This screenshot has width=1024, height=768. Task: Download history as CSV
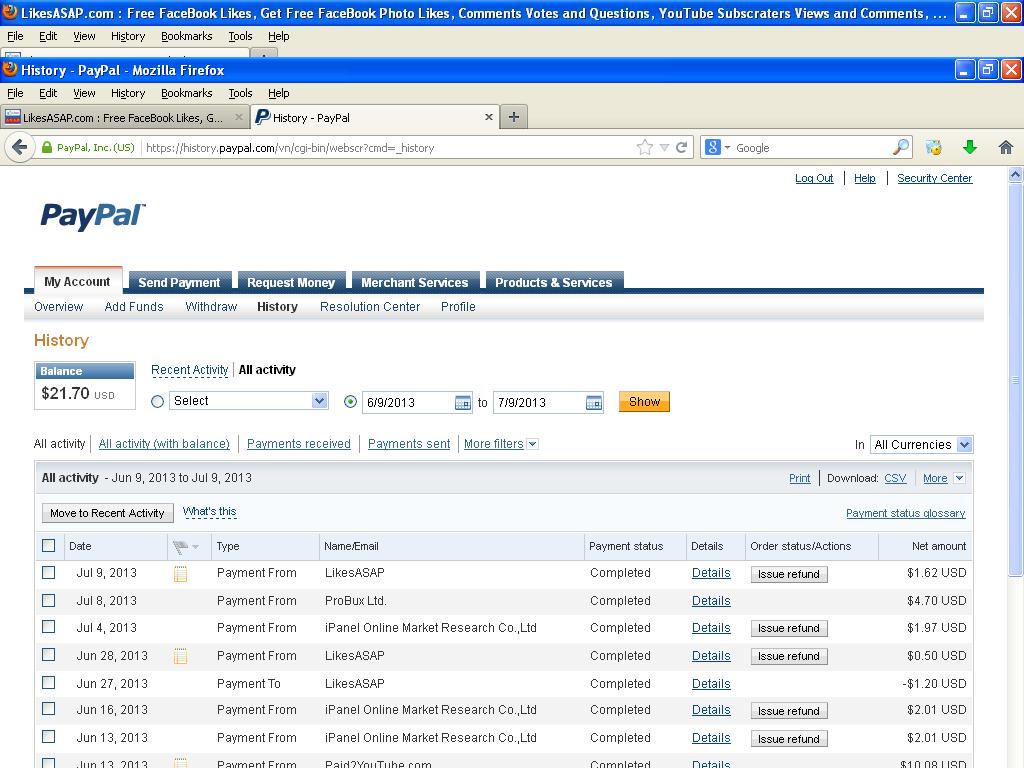895,478
